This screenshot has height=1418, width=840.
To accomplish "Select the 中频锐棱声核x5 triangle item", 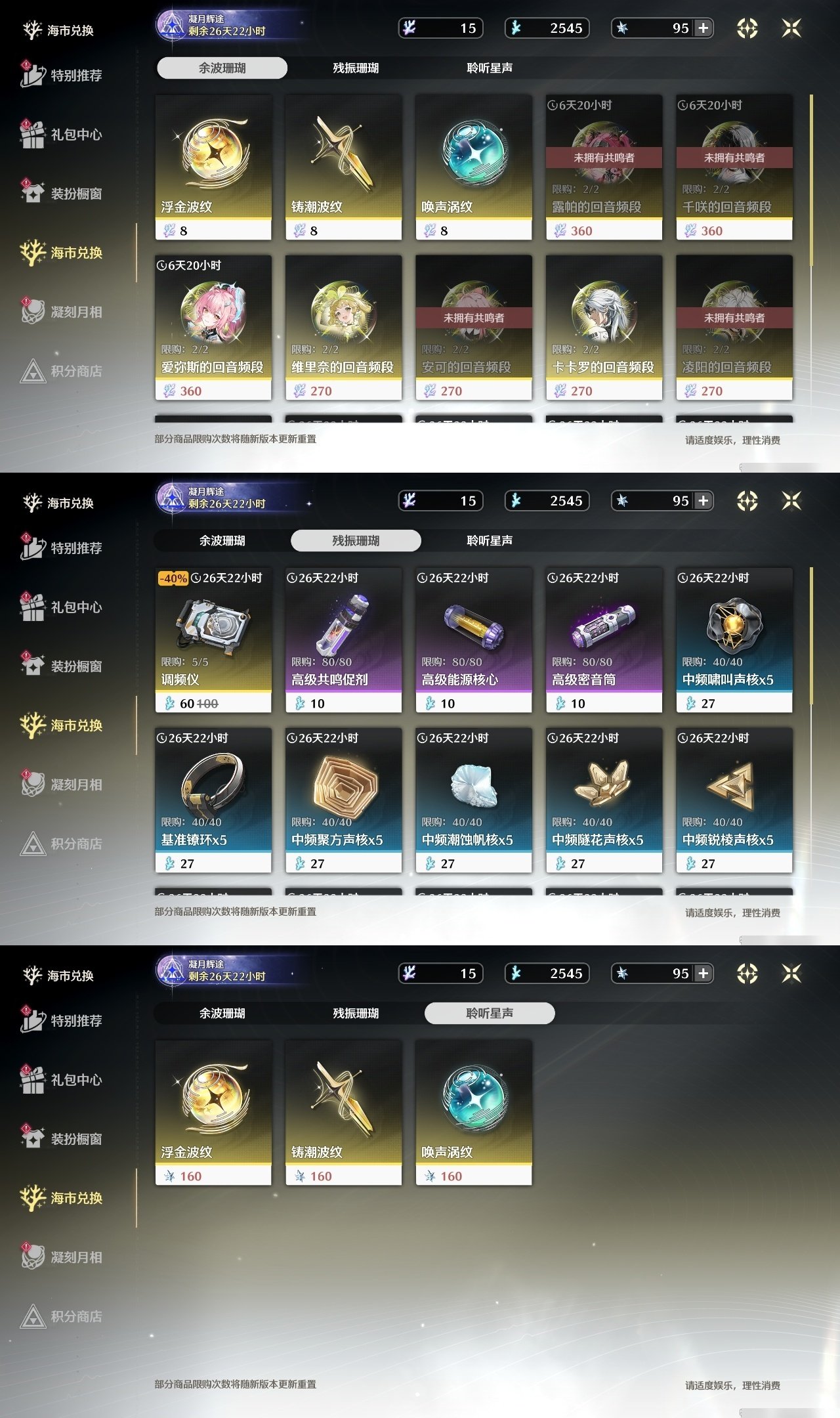I will tap(734, 800).
